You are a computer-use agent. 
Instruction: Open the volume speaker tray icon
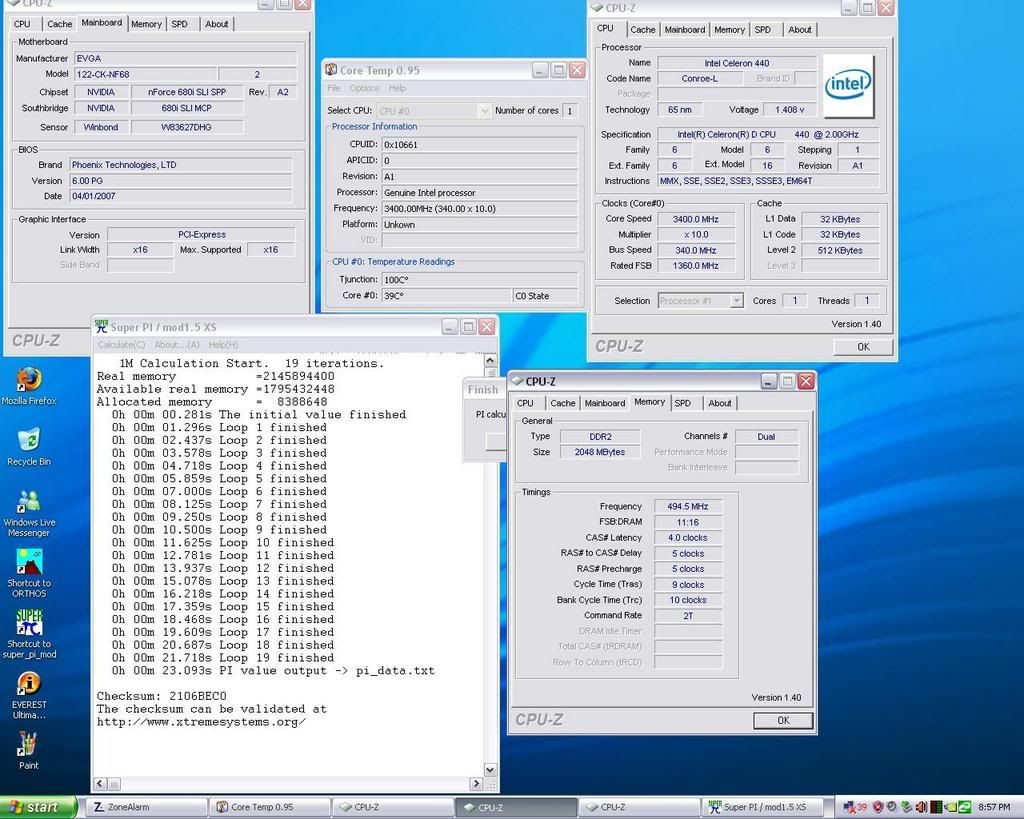pyautogui.click(x=921, y=807)
